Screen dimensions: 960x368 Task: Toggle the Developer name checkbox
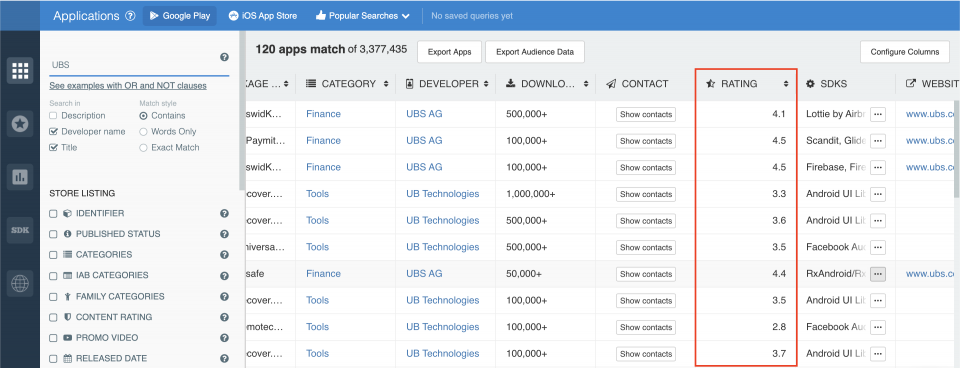[x=53, y=132]
